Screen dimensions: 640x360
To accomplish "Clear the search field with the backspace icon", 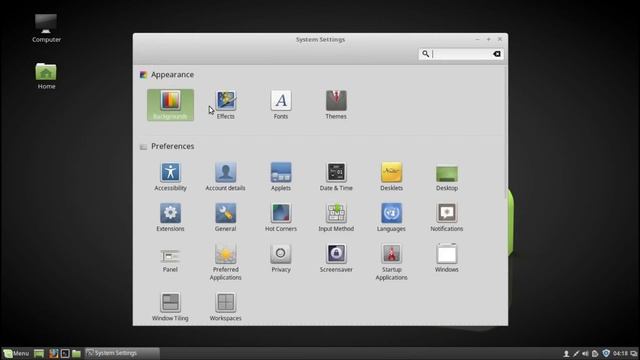I will 497,54.
